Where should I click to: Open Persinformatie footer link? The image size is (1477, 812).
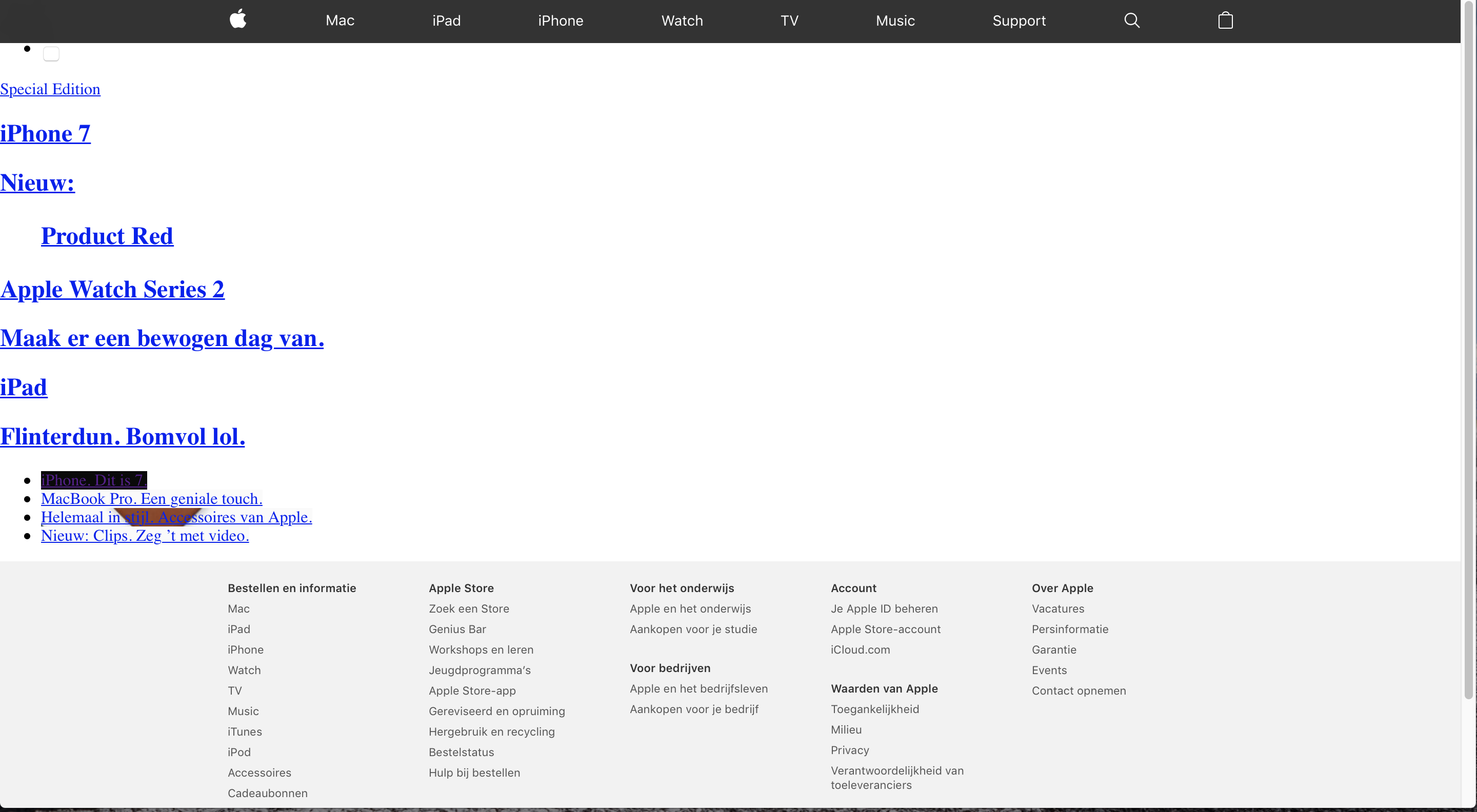(1070, 629)
